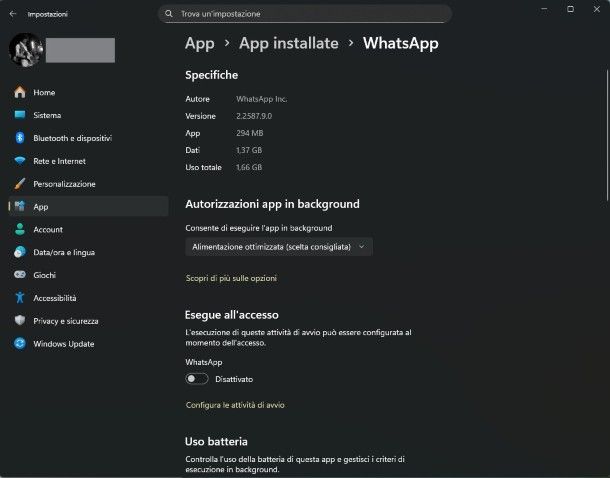Navigate to App breadcrumb
This screenshot has width=610, height=478.
click(x=200, y=44)
